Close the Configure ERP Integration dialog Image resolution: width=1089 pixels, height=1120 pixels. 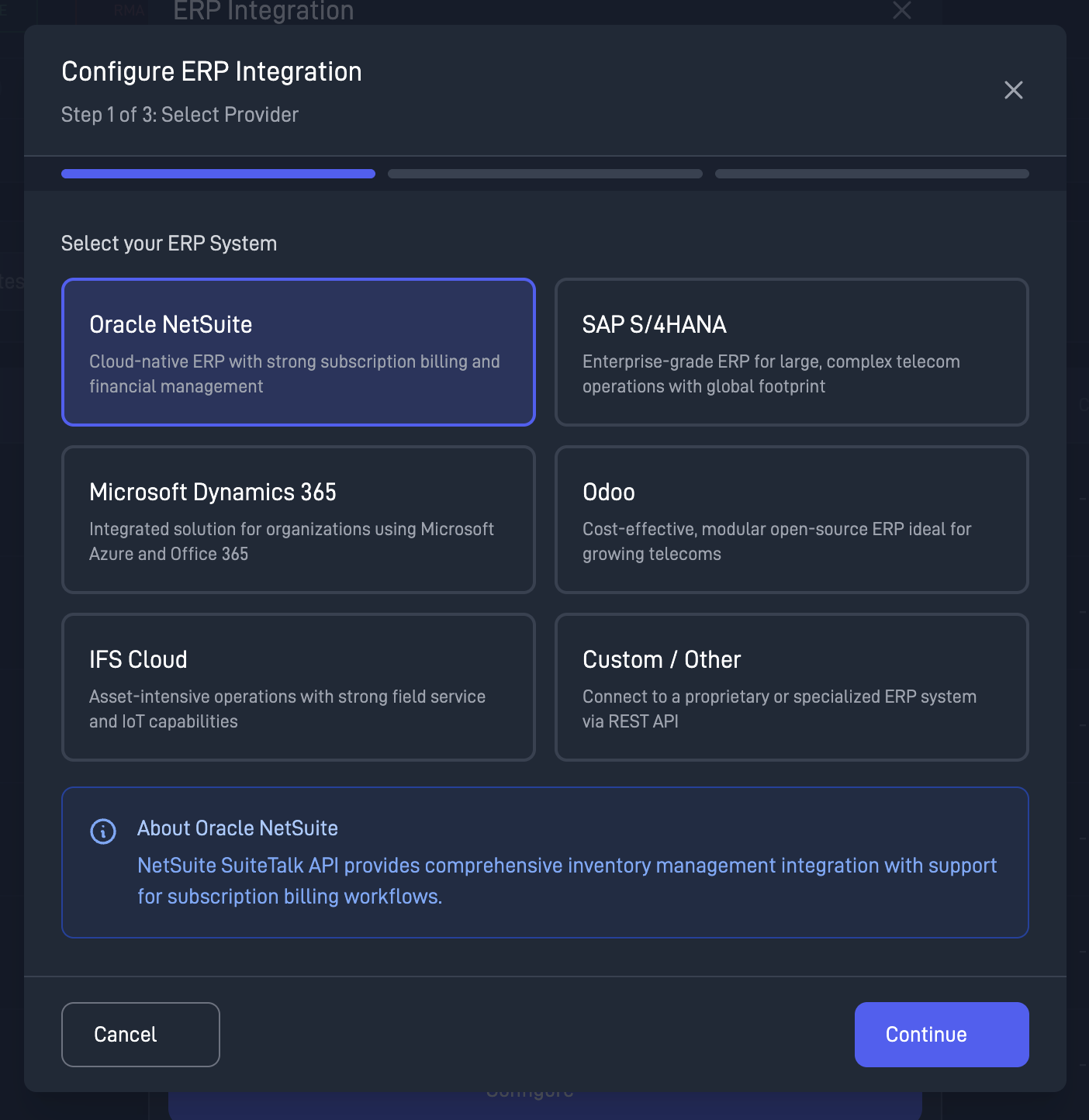click(1013, 90)
